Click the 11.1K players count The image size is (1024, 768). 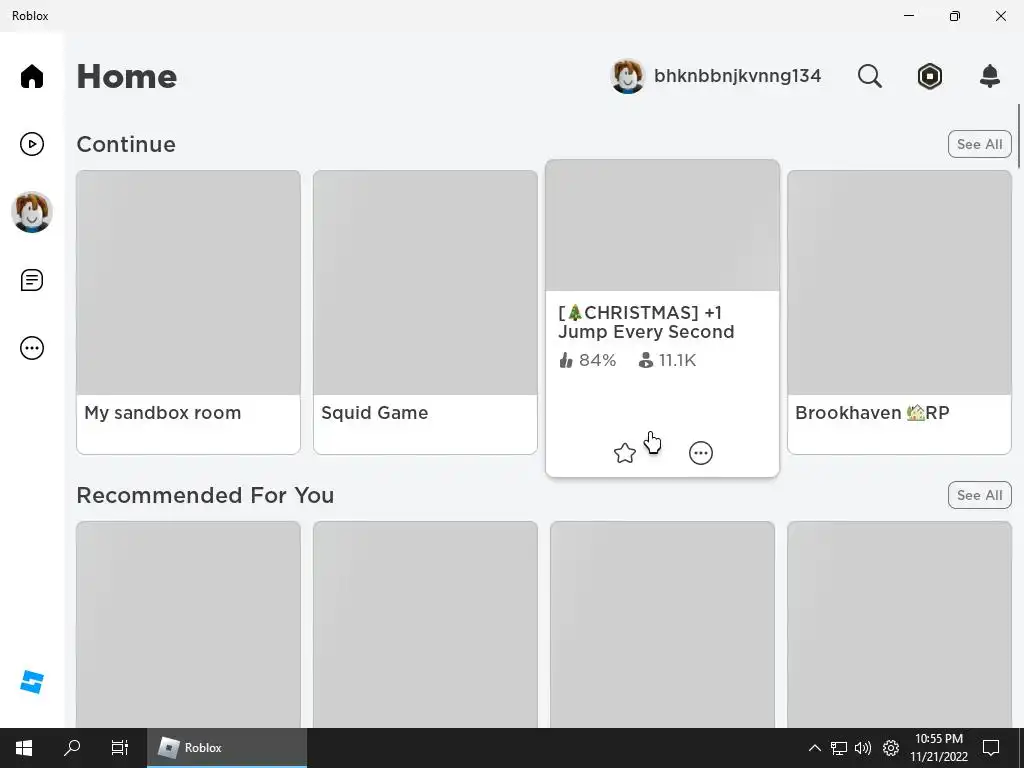click(667, 360)
